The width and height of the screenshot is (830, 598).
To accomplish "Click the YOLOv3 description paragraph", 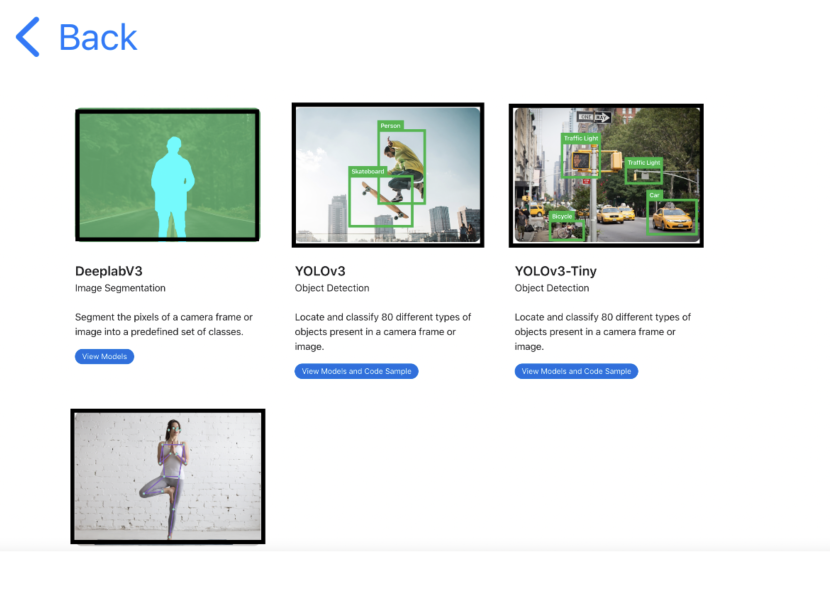I will [383, 332].
